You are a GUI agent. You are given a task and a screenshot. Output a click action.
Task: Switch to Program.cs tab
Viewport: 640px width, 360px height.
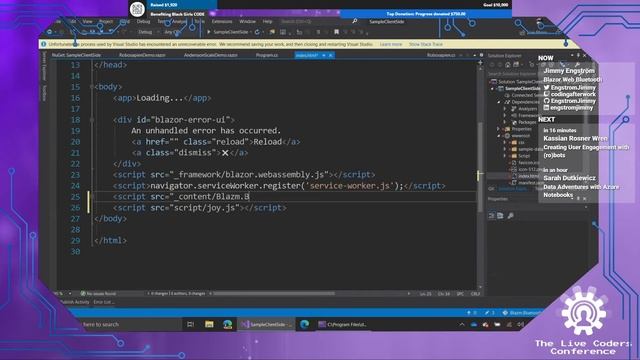[267, 55]
